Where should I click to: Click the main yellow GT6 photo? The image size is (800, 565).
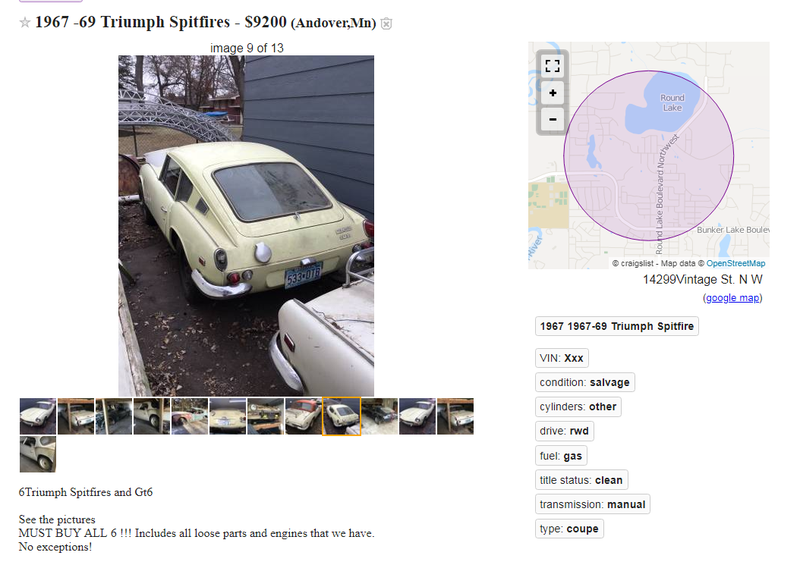coord(246,226)
